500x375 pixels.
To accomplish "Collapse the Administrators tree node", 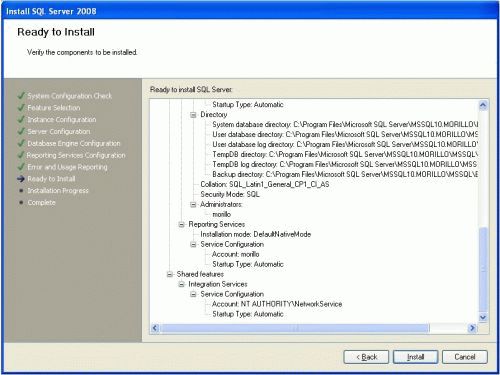I will pos(193,204).
